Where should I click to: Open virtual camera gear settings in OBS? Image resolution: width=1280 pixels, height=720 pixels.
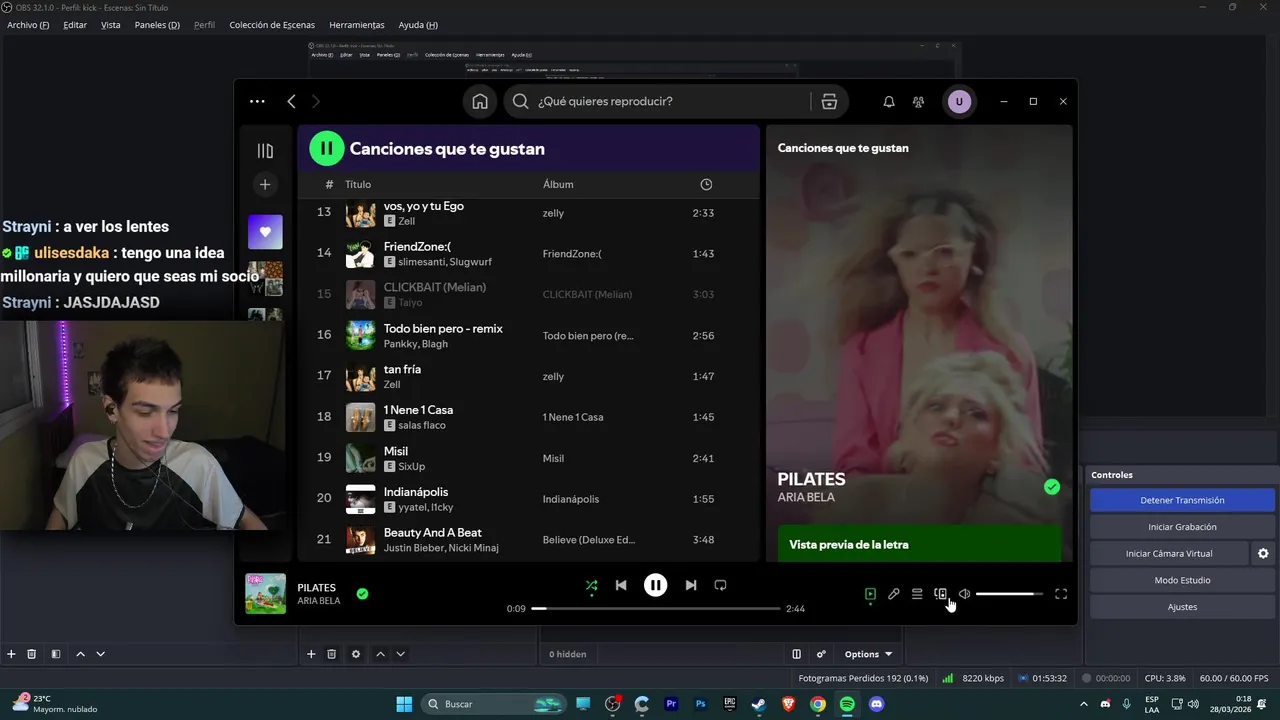pyautogui.click(x=1263, y=553)
